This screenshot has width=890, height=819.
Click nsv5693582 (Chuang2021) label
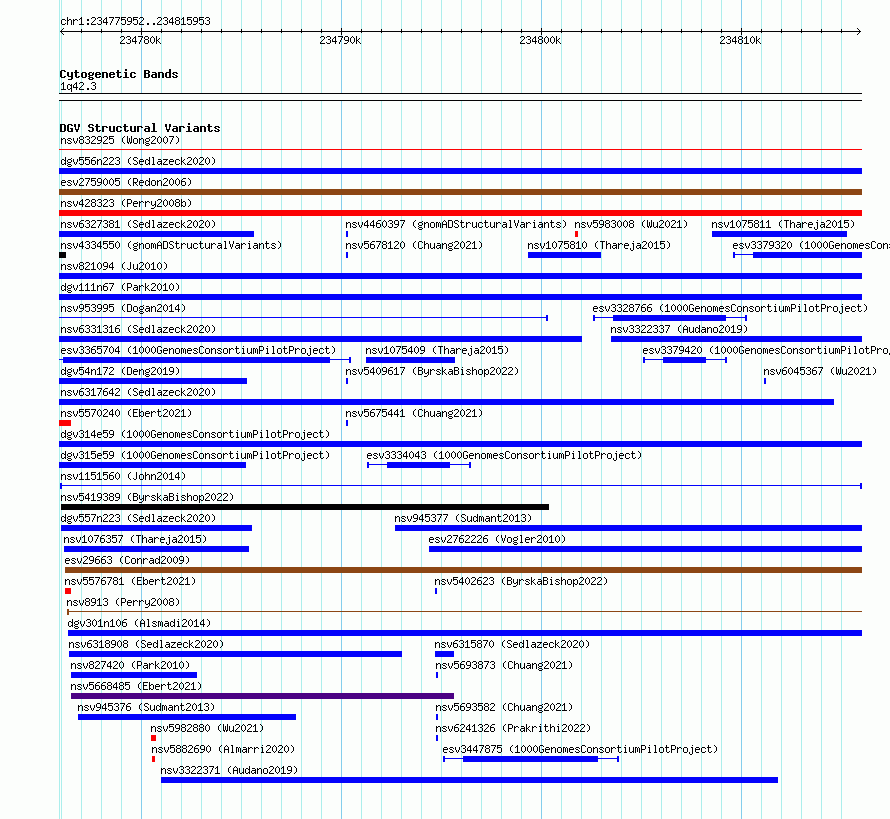[504, 707]
